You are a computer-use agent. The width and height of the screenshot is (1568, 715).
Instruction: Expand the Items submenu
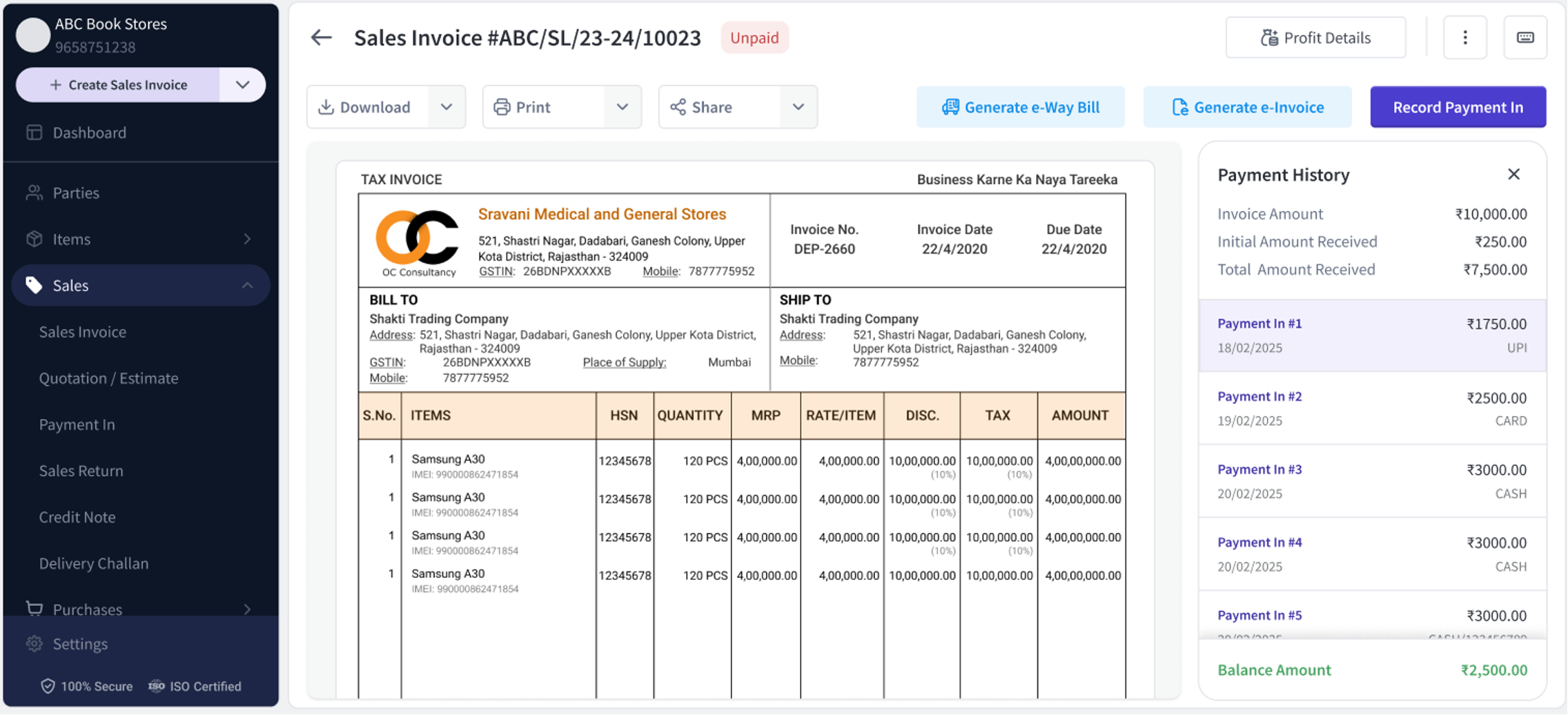coord(247,239)
